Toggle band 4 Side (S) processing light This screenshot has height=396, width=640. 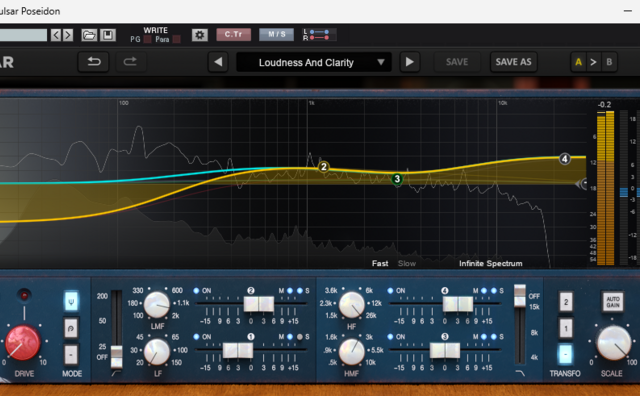[494, 291]
